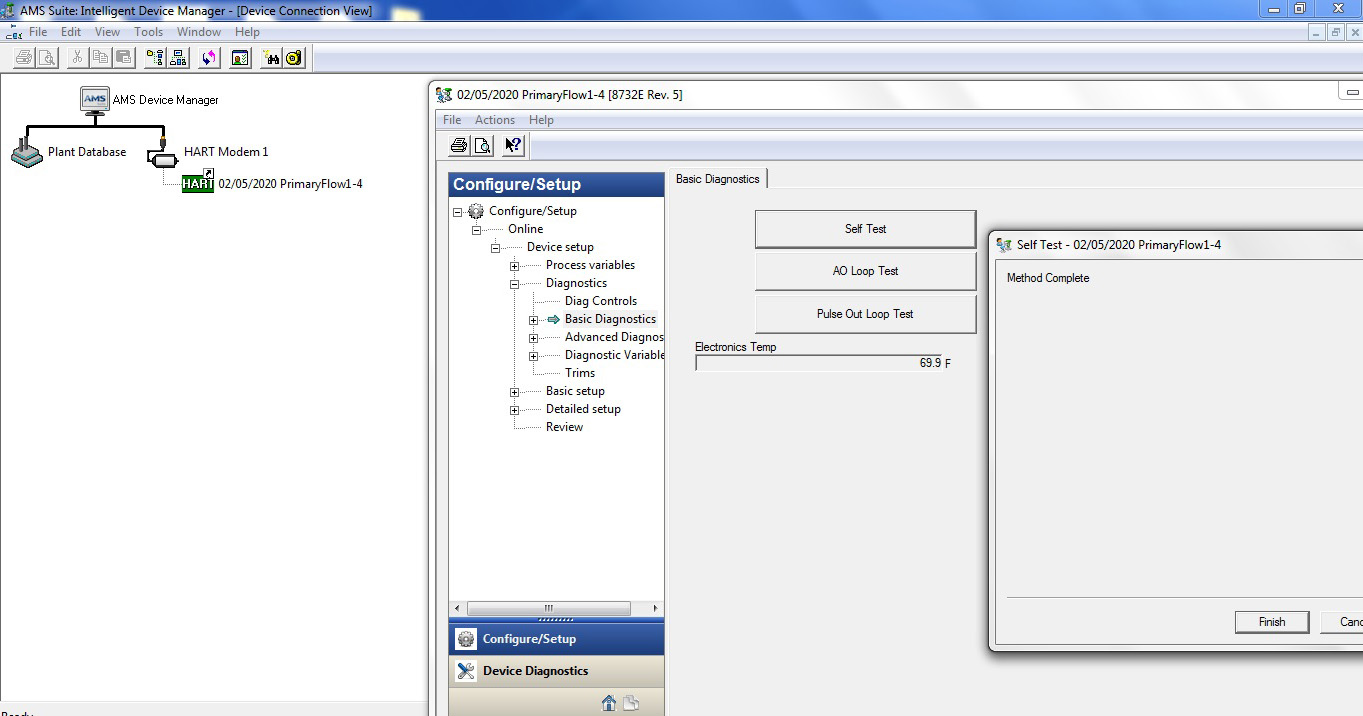
Task: Start the AO Loop Test
Action: (865, 271)
